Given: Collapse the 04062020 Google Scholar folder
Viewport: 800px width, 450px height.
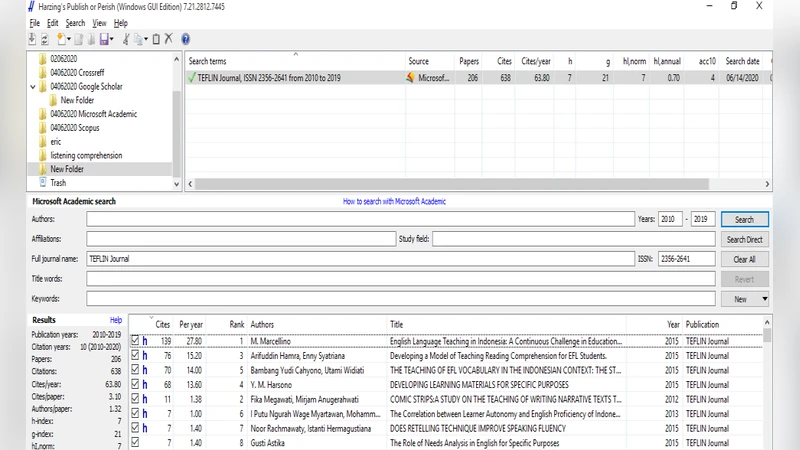Looking at the screenshot, I should point(33,86).
